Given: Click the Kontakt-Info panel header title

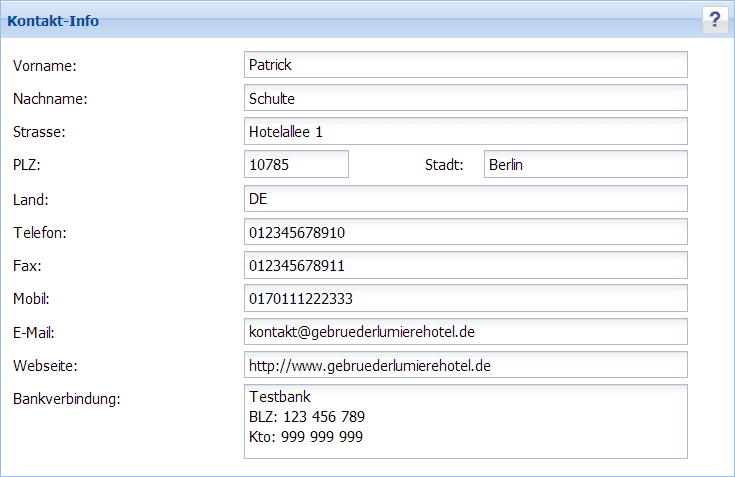Looking at the screenshot, I should 53,21.
